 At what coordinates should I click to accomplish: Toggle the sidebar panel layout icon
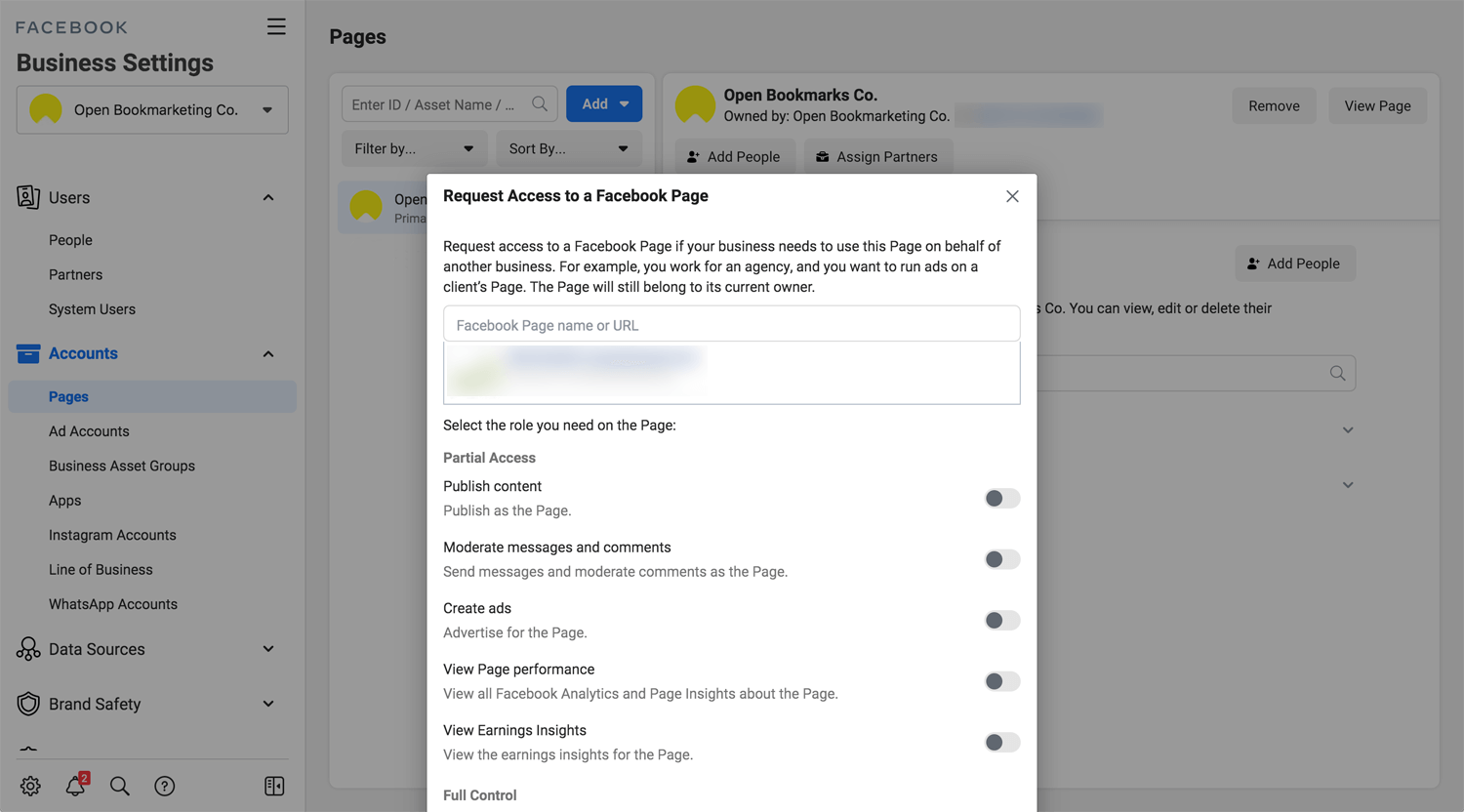tap(274, 786)
